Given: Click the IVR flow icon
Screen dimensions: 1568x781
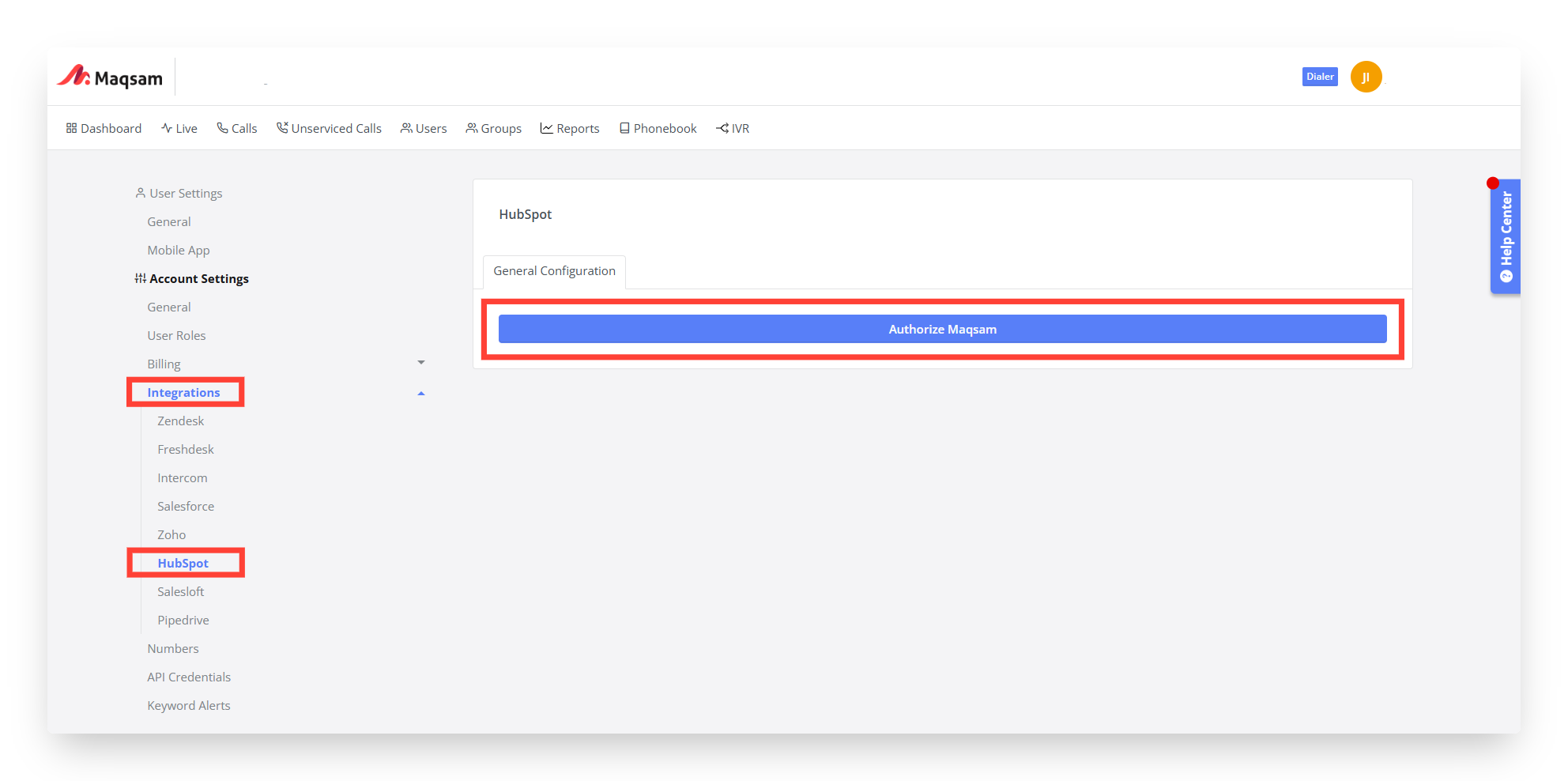Looking at the screenshot, I should coord(722,128).
